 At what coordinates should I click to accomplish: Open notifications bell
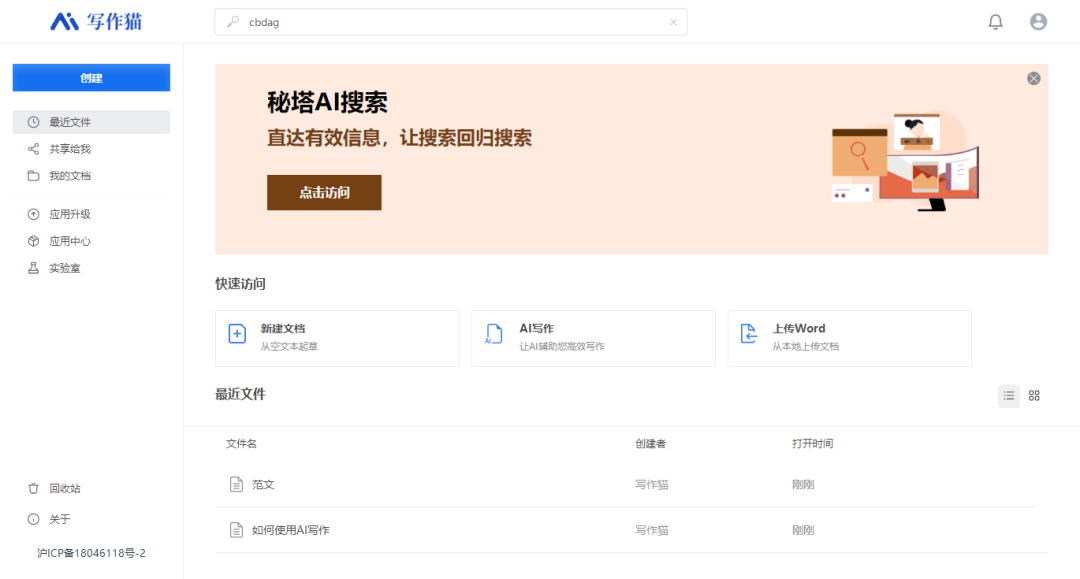[x=995, y=22]
